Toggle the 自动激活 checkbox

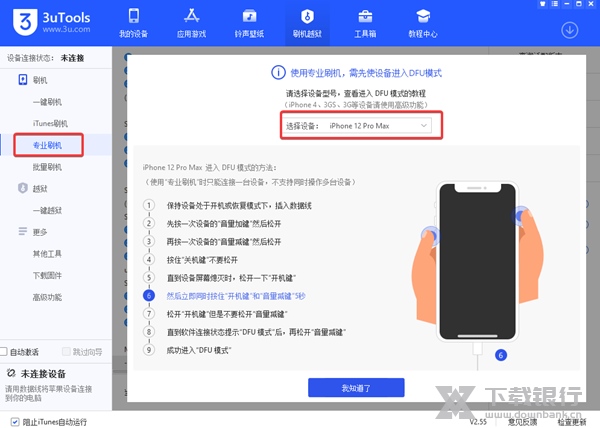pyautogui.click(x=3, y=351)
